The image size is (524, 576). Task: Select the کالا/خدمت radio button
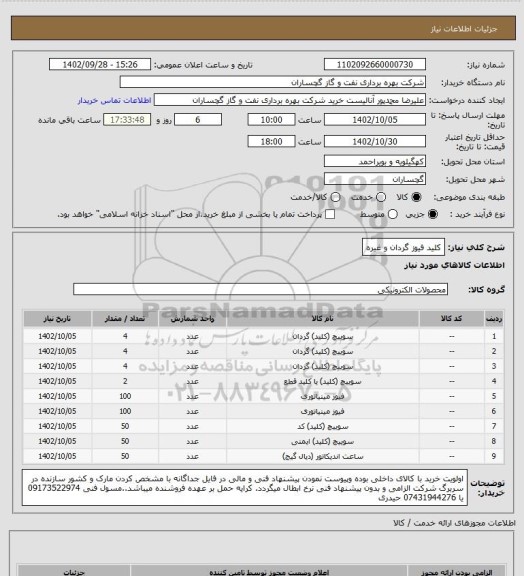point(335,197)
